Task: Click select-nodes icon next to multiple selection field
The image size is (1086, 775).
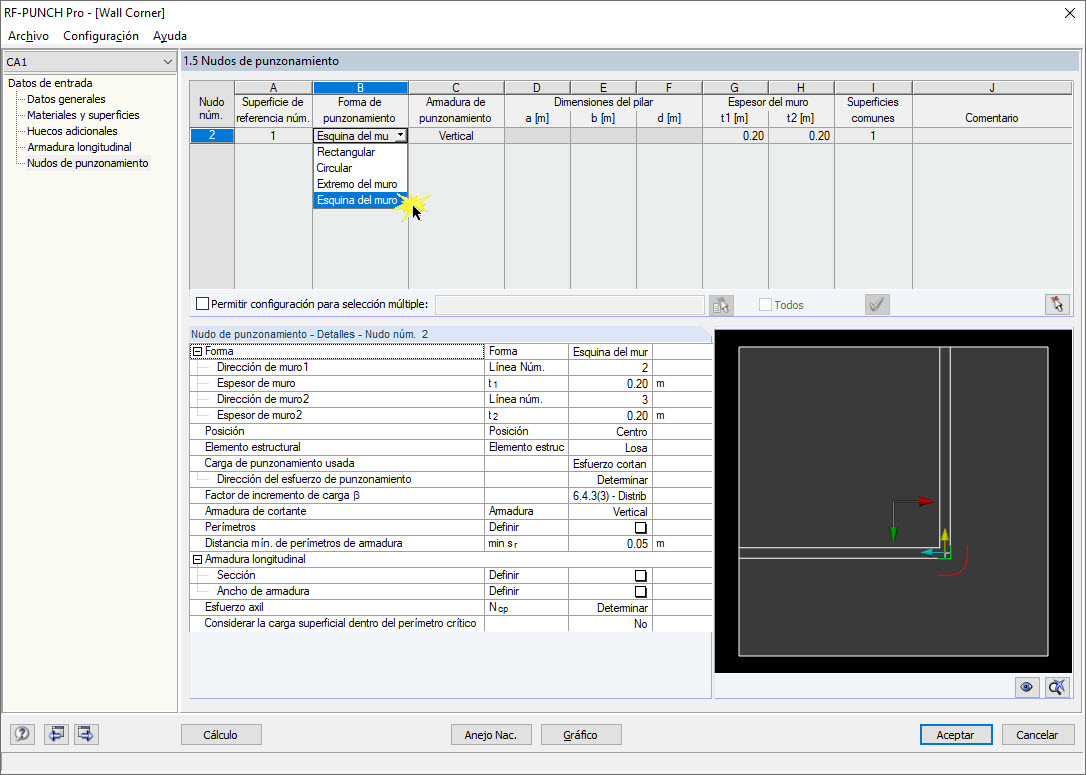Action: (721, 305)
